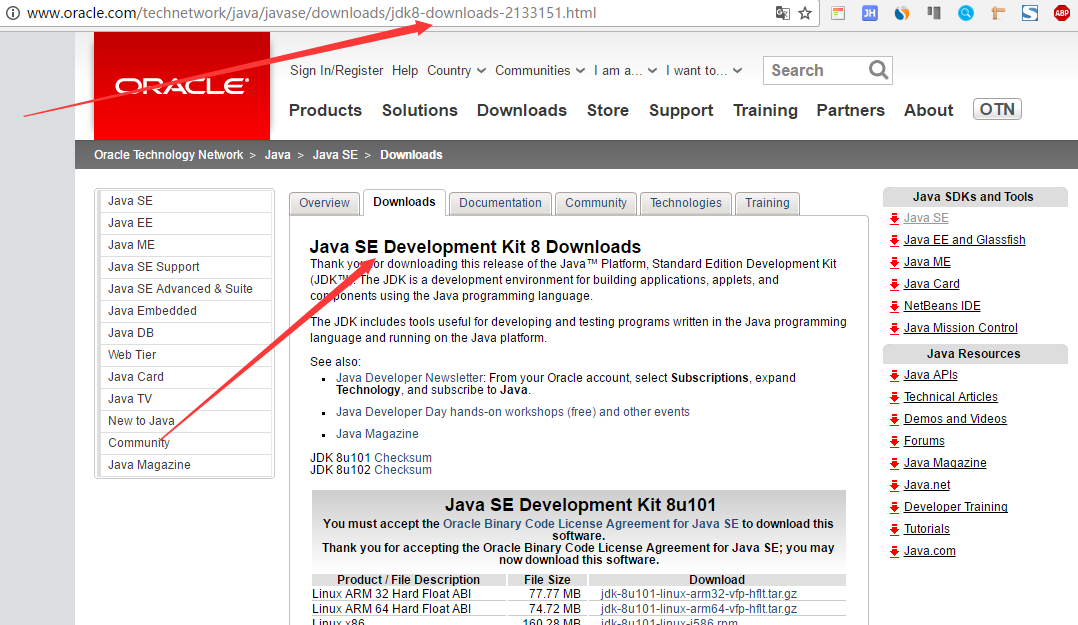Switch to the Technologies tab
The image size is (1078, 625).
coord(686,203)
